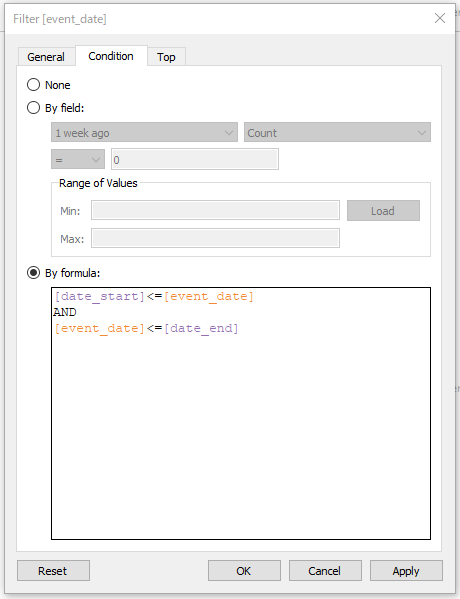Image resolution: width=460 pixels, height=599 pixels.
Task: Click the Min range input field
Action: click(215, 210)
